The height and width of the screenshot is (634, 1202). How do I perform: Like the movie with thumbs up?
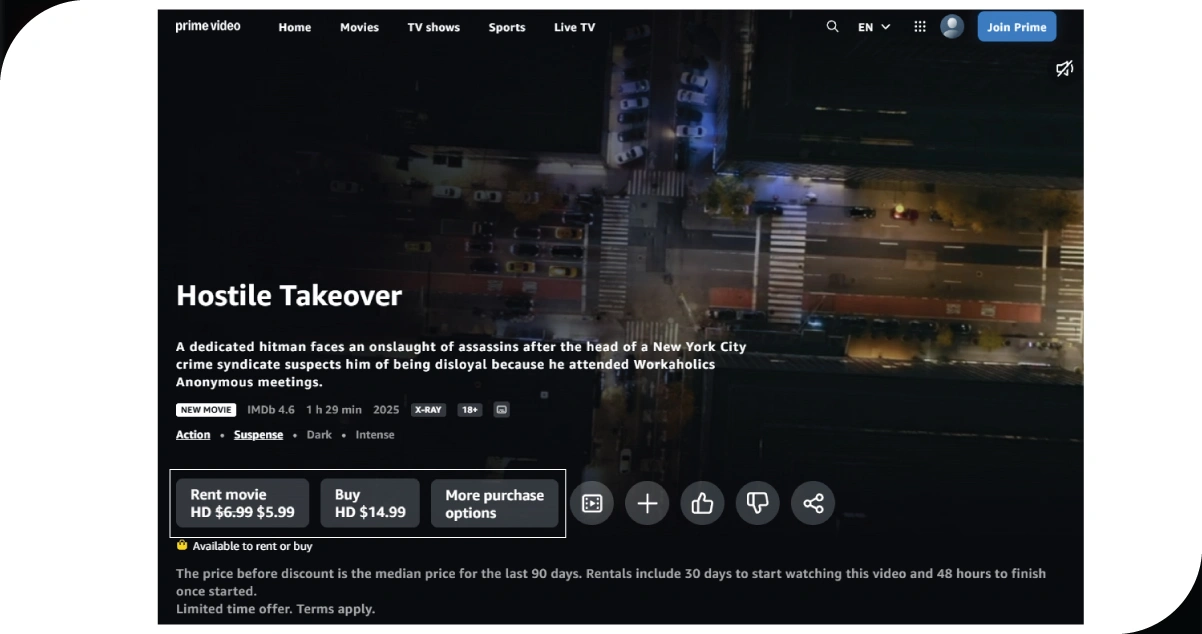pos(702,503)
